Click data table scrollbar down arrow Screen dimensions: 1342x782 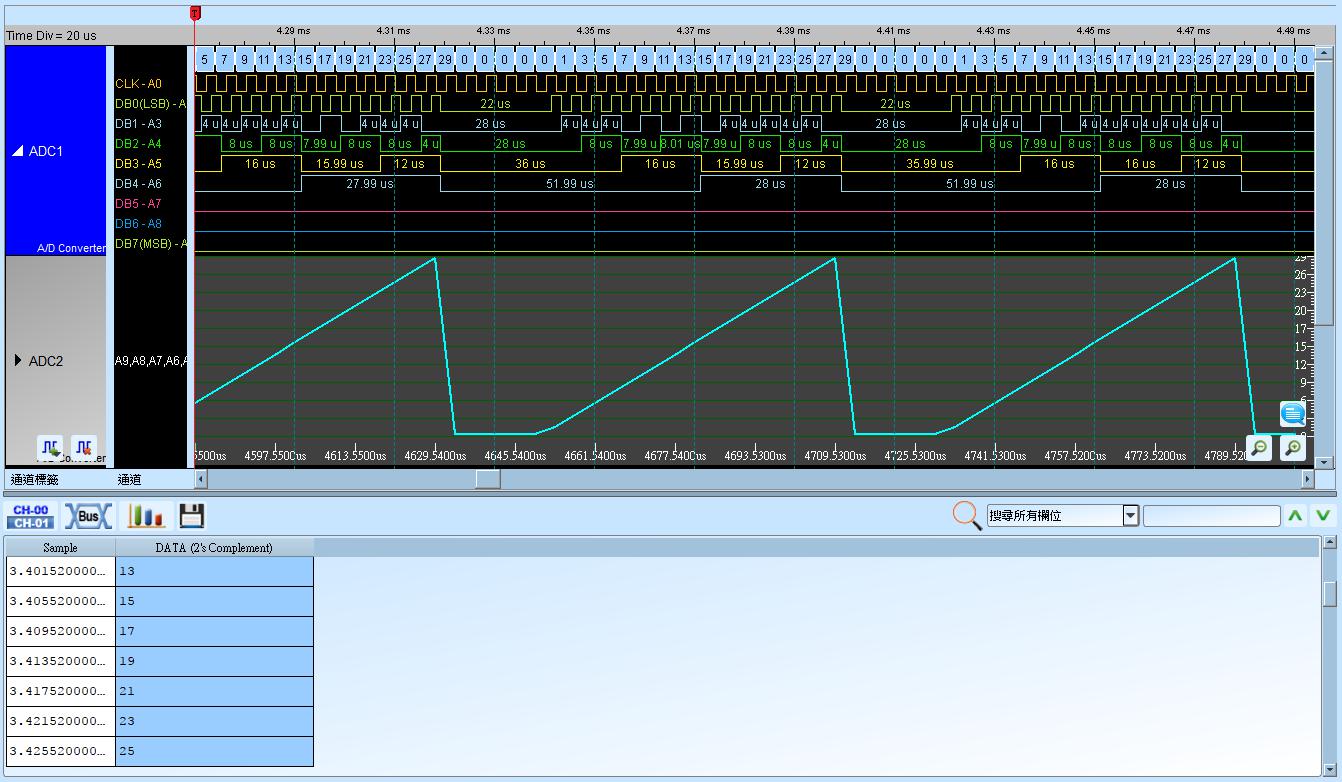coord(1329,770)
